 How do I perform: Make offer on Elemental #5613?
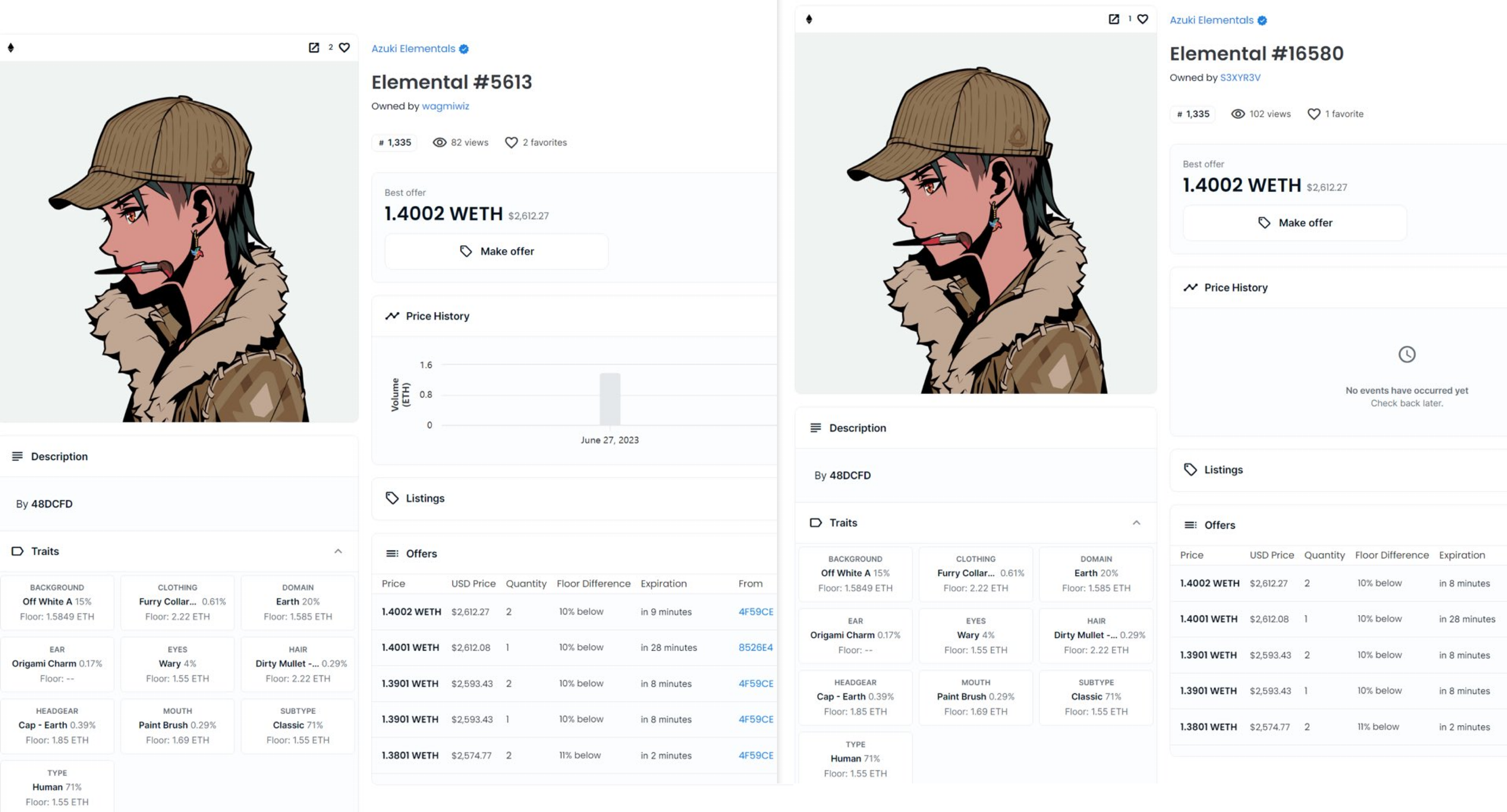pos(497,251)
